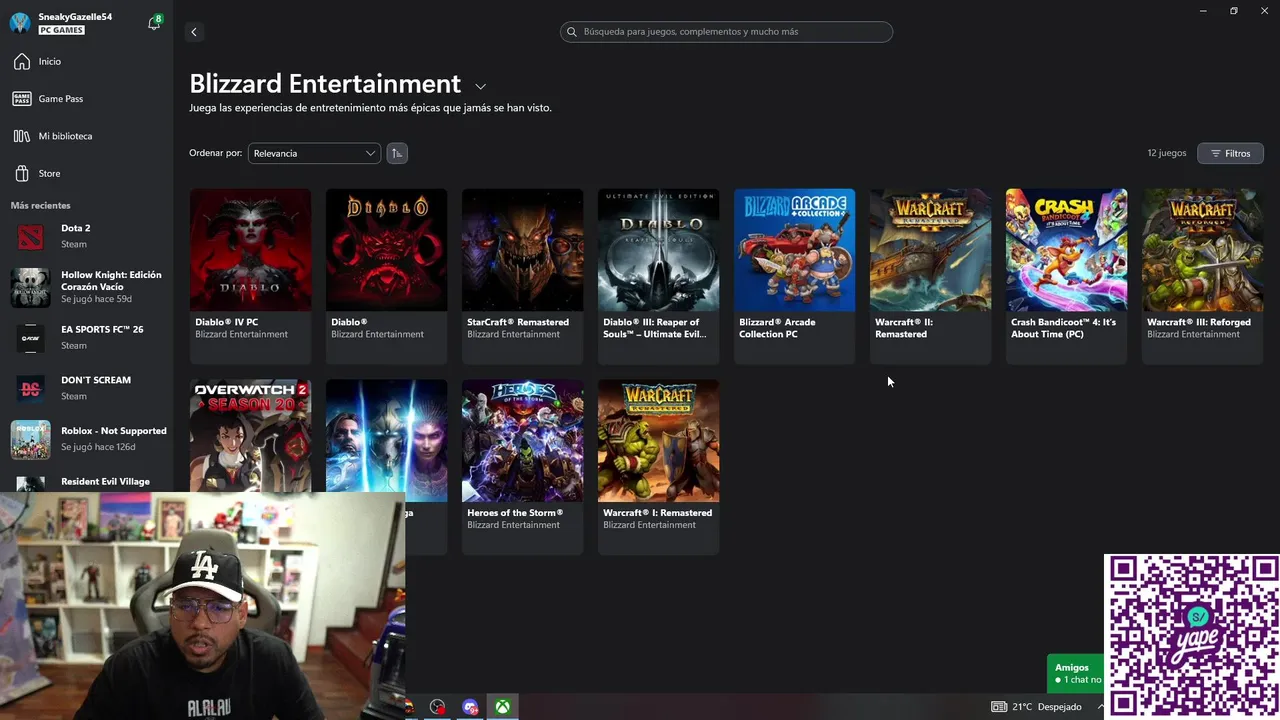Open Roblox - Not Supported icon
1280x720 pixels.
pos(30,439)
